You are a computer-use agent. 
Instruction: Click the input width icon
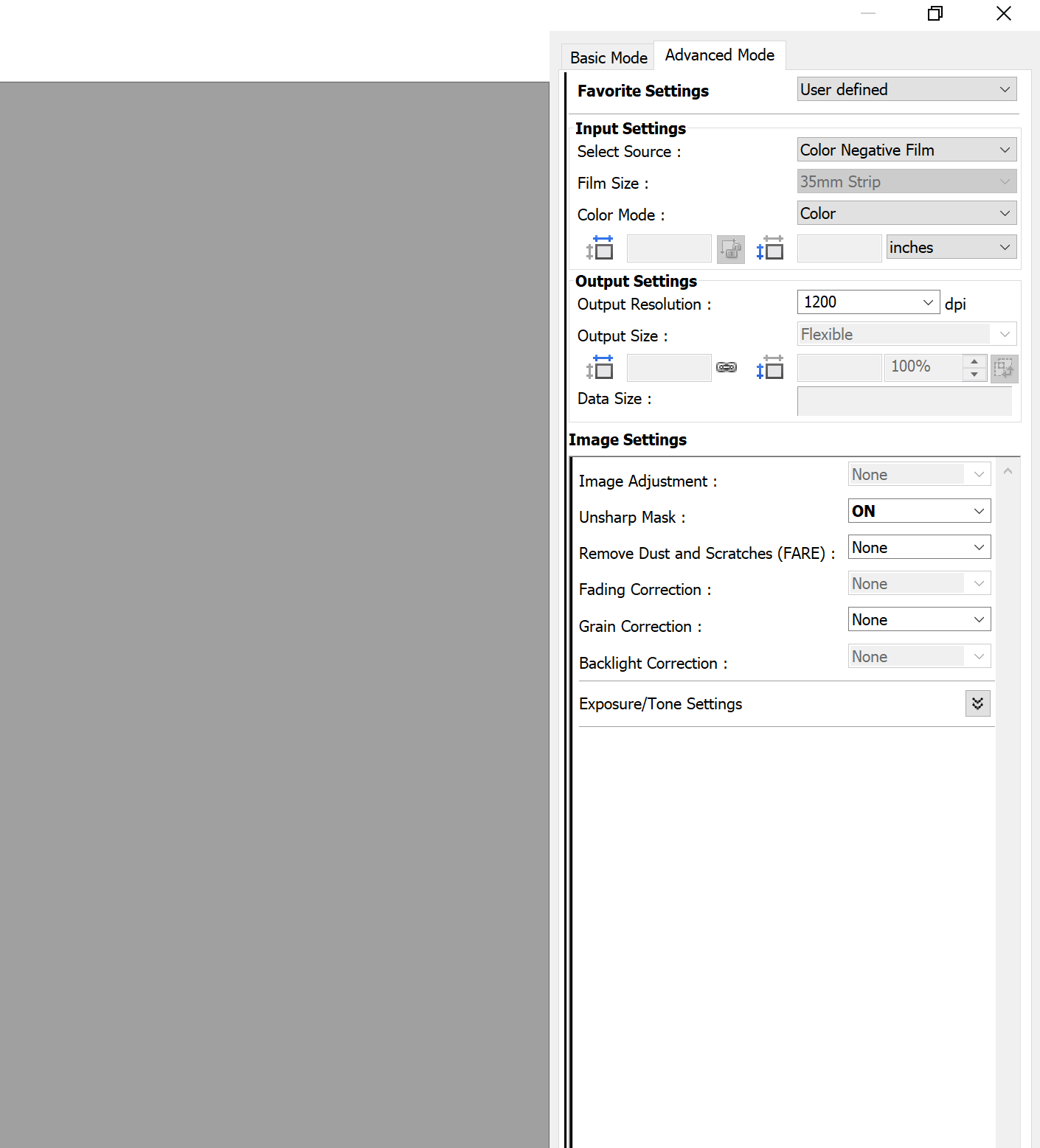[600, 248]
